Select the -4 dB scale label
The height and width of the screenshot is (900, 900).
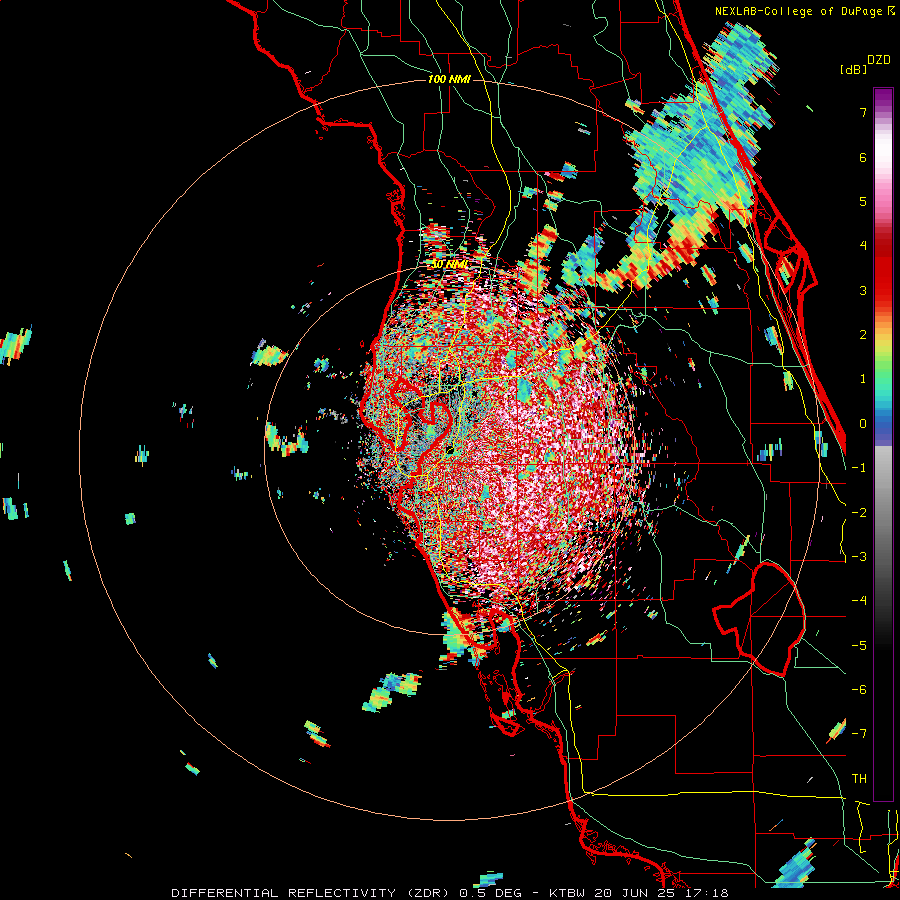pyautogui.click(x=859, y=601)
